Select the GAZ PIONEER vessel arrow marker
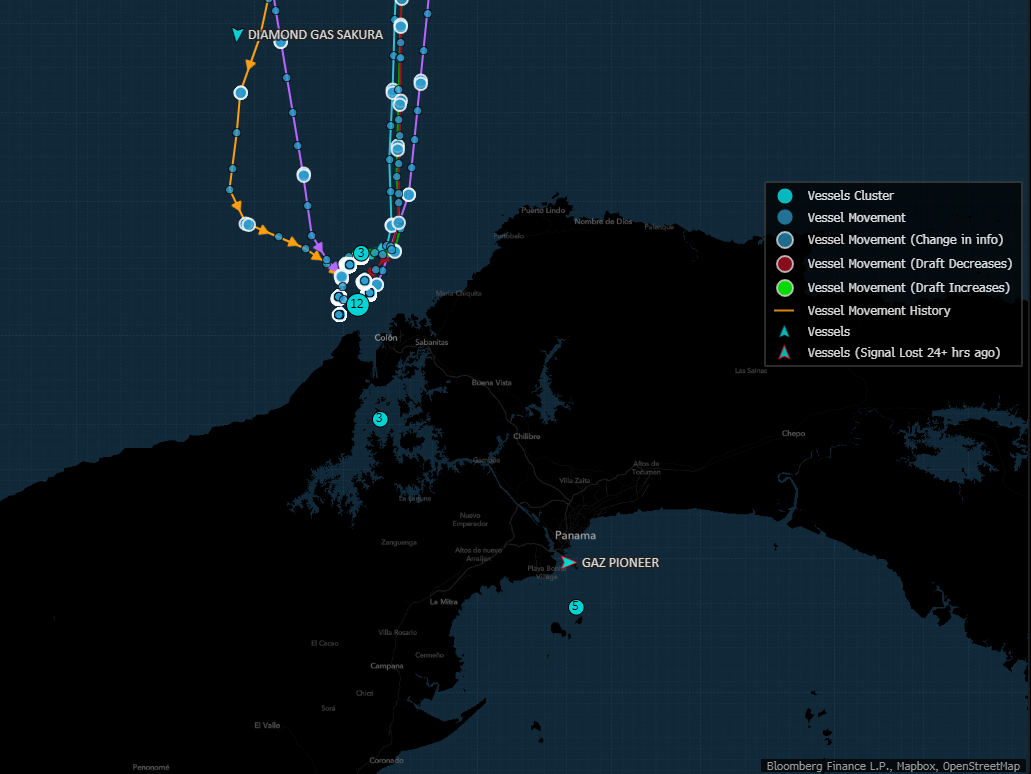Image resolution: width=1031 pixels, height=774 pixels. tap(568, 562)
